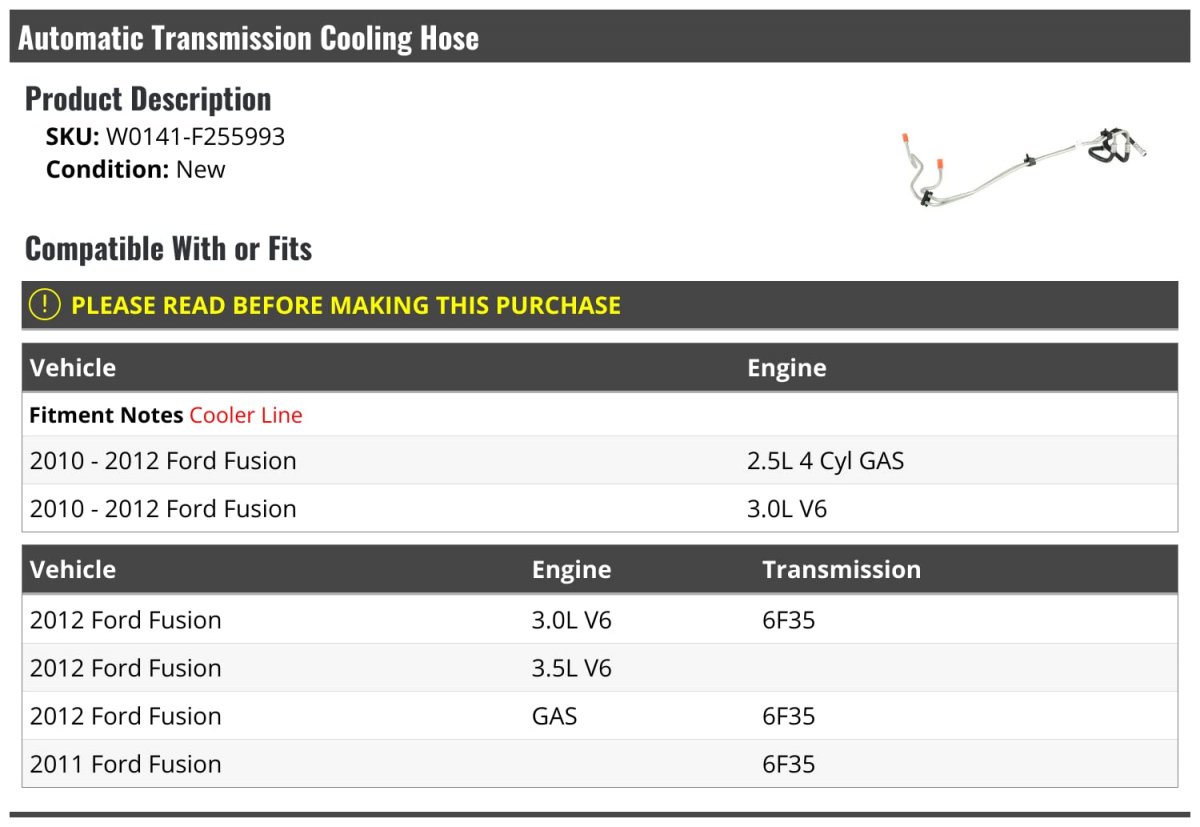
Task: Click the Engine header in first table
Action: (787, 368)
